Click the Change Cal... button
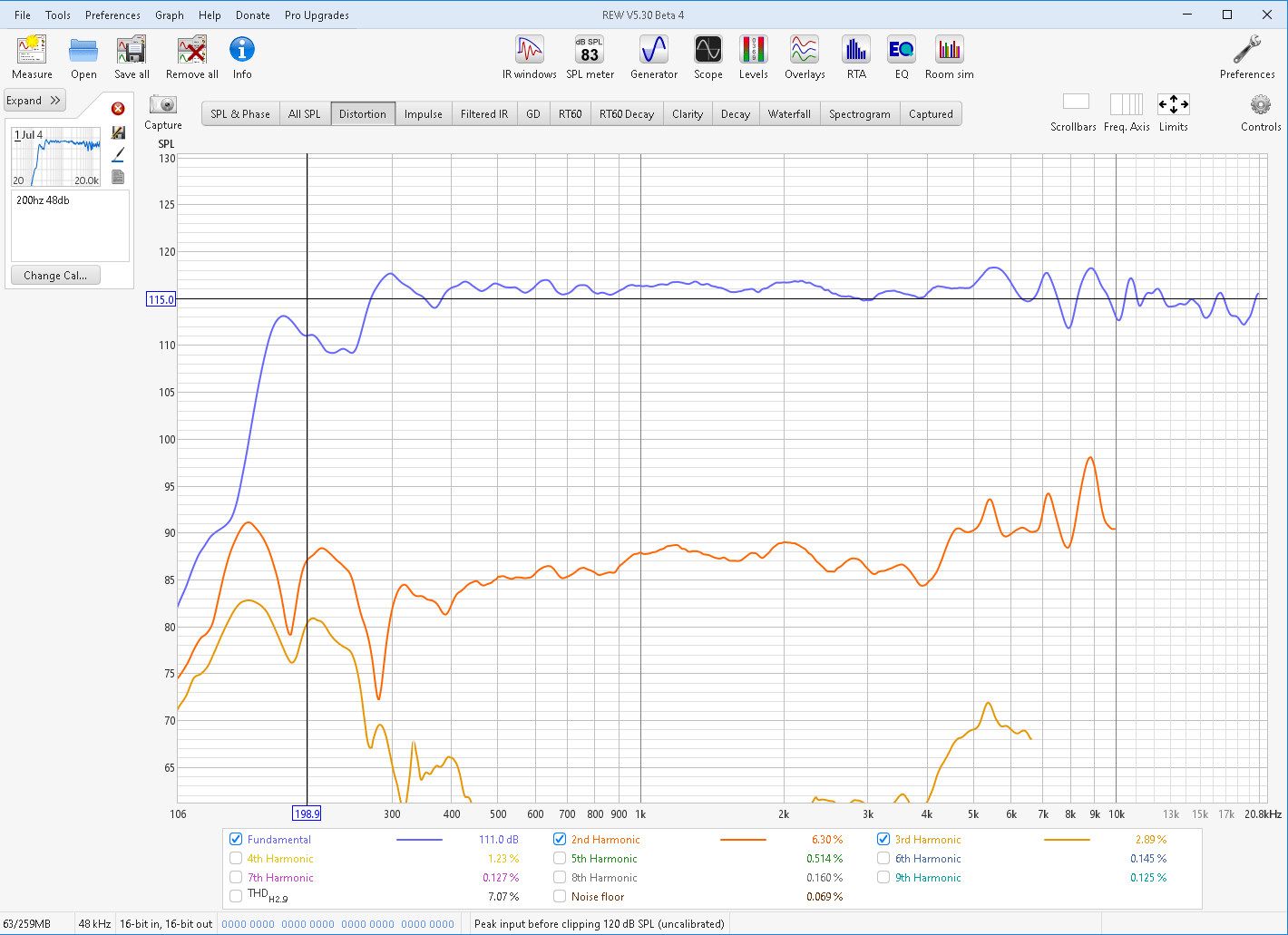Image resolution: width=1288 pixels, height=935 pixels. tap(55, 276)
